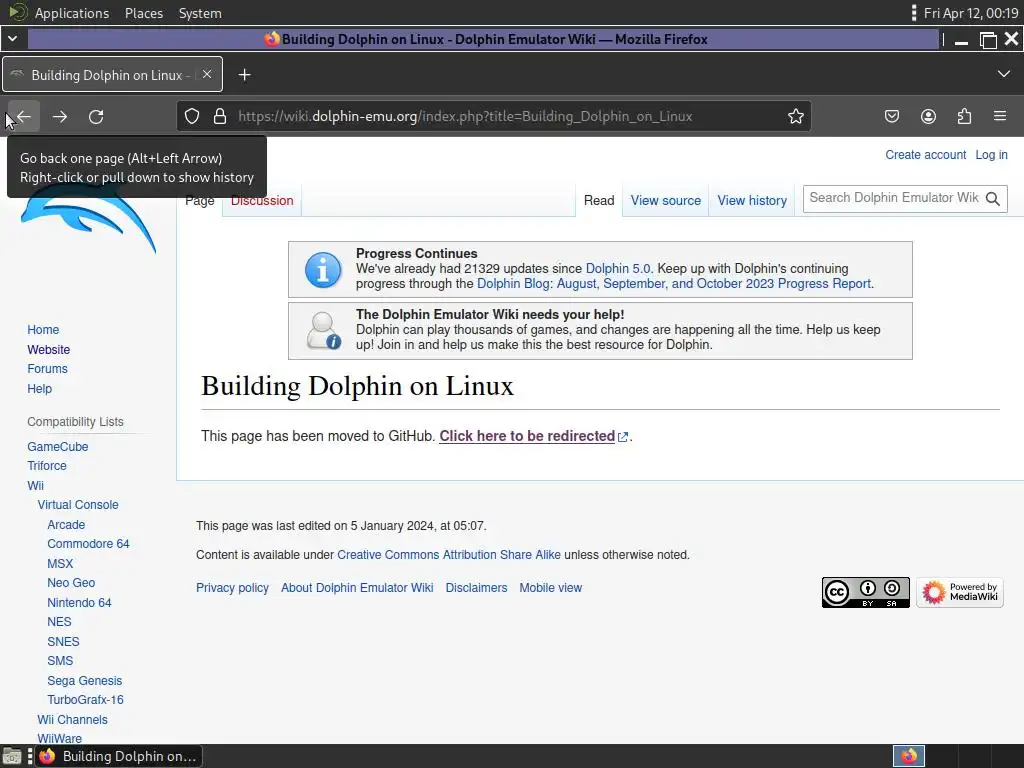Viewport: 1024px width, 768px height.
Task: Open TurboGrafx-16 sidebar link
Action: (x=85, y=699)
